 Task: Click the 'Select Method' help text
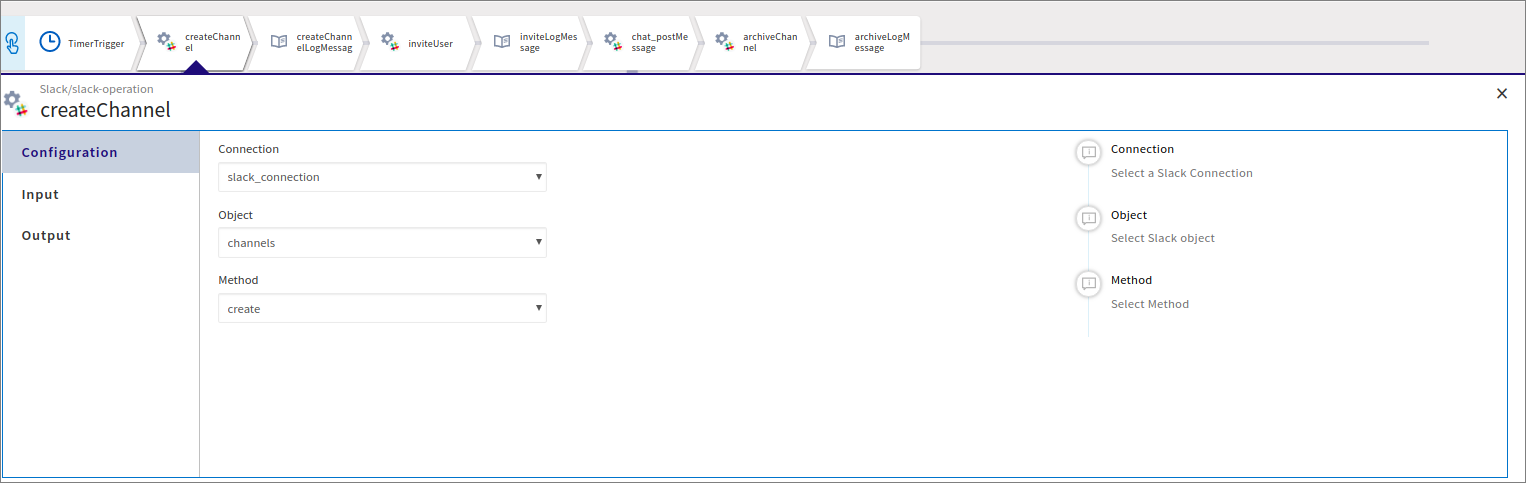[x=1150, y=304]
